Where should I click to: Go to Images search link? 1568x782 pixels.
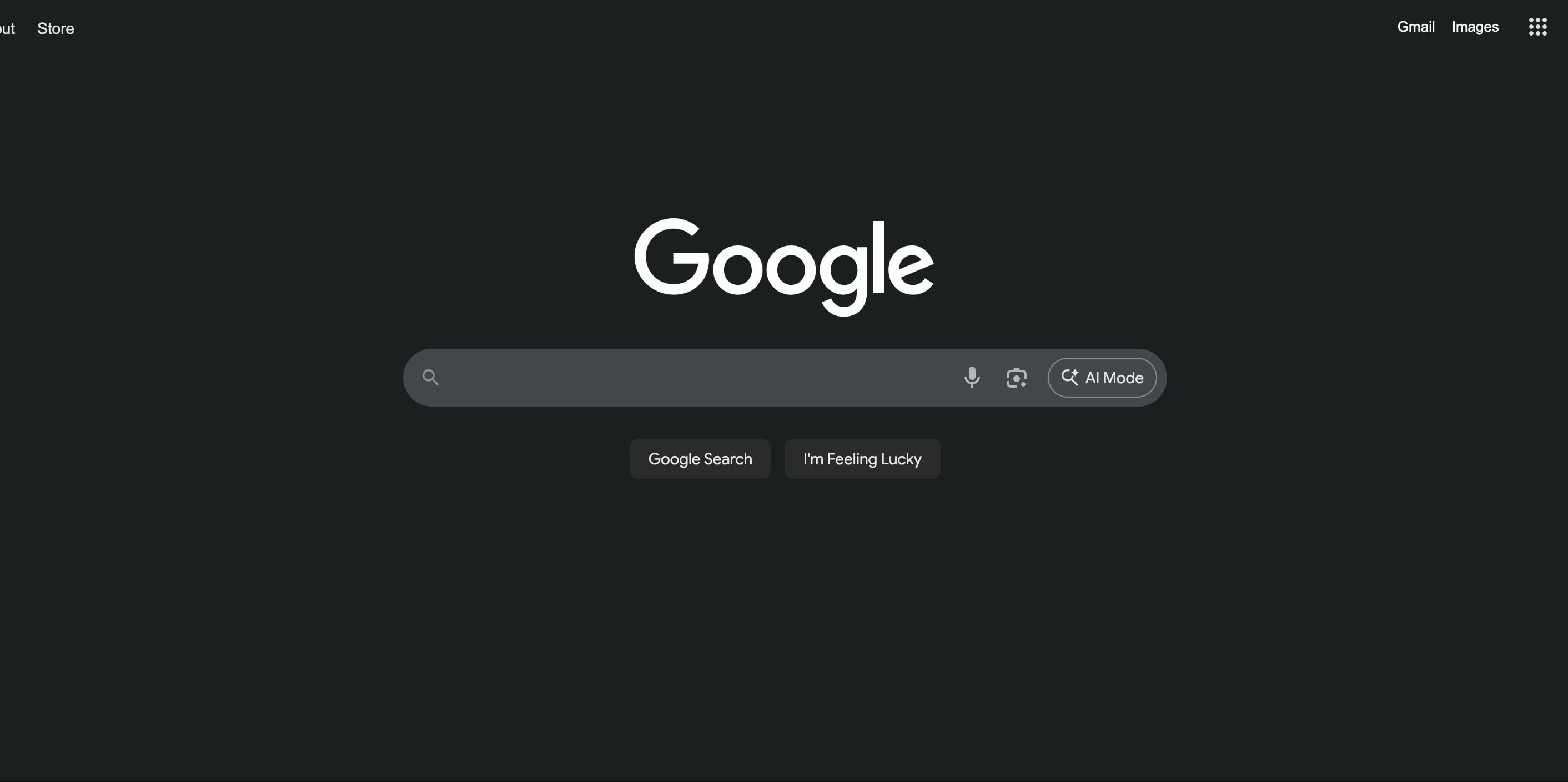coord(1475,27)
